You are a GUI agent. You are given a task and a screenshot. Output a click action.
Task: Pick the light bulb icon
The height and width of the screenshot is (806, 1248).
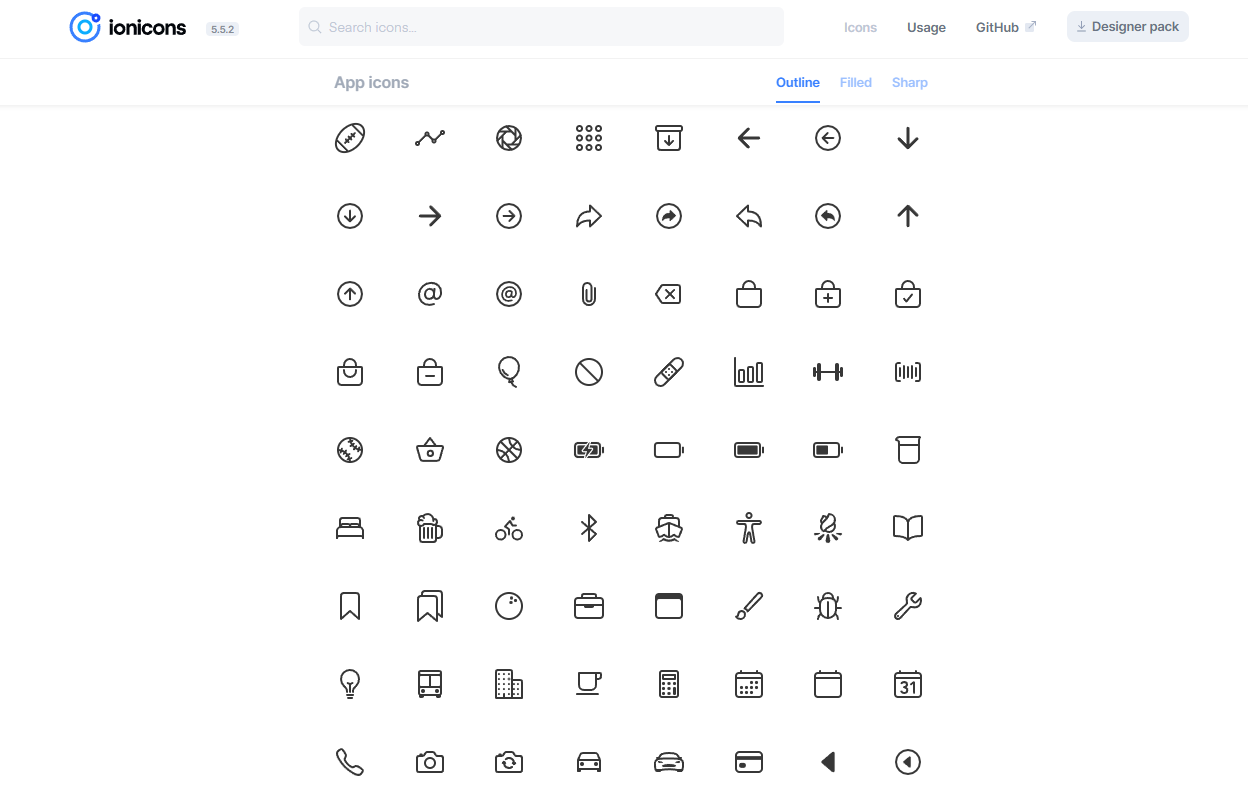pyautogui.click(x=350, y=684)
